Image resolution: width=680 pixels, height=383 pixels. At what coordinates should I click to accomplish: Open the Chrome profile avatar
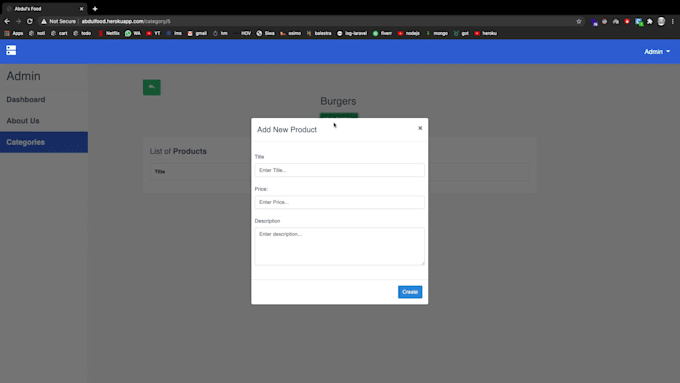(661, 21)
